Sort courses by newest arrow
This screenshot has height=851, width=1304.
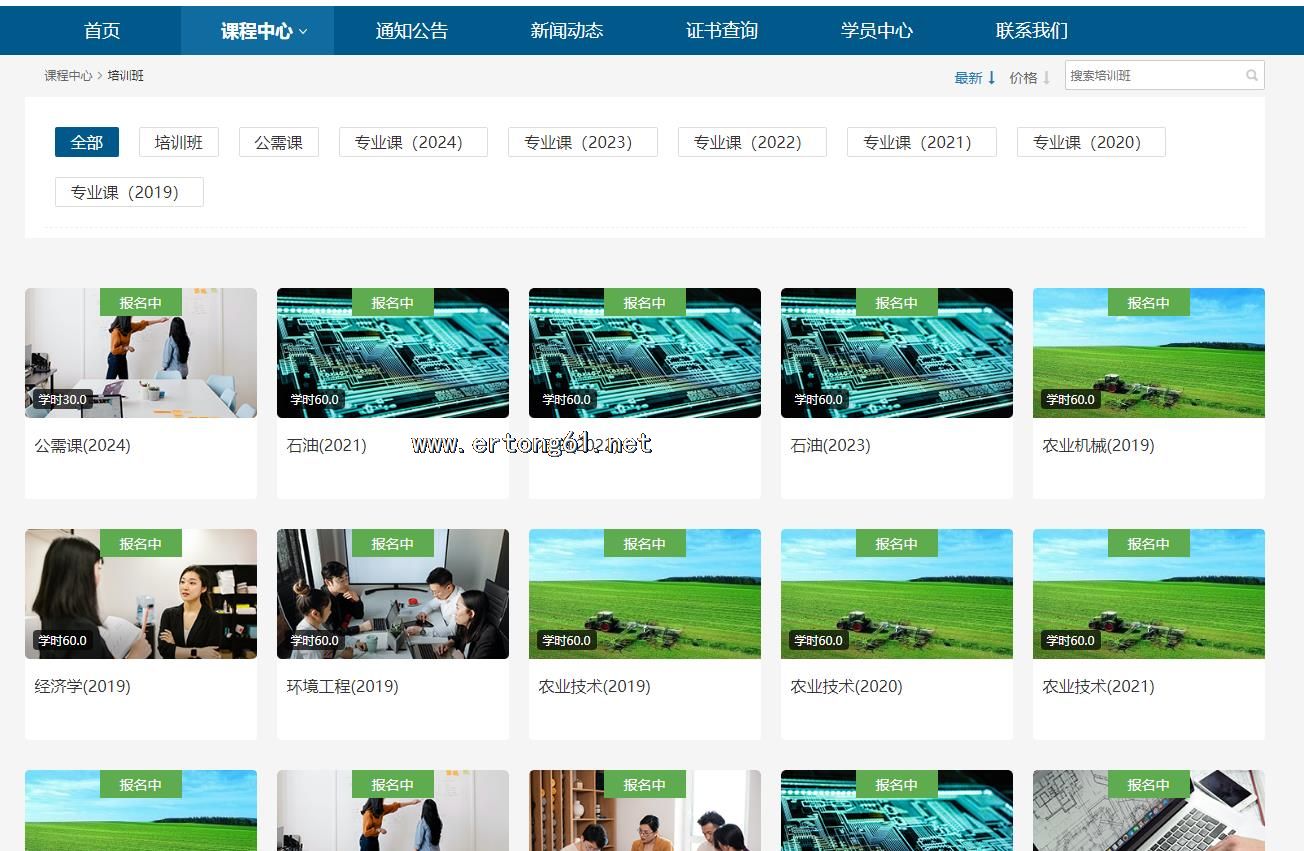[991, 78]
